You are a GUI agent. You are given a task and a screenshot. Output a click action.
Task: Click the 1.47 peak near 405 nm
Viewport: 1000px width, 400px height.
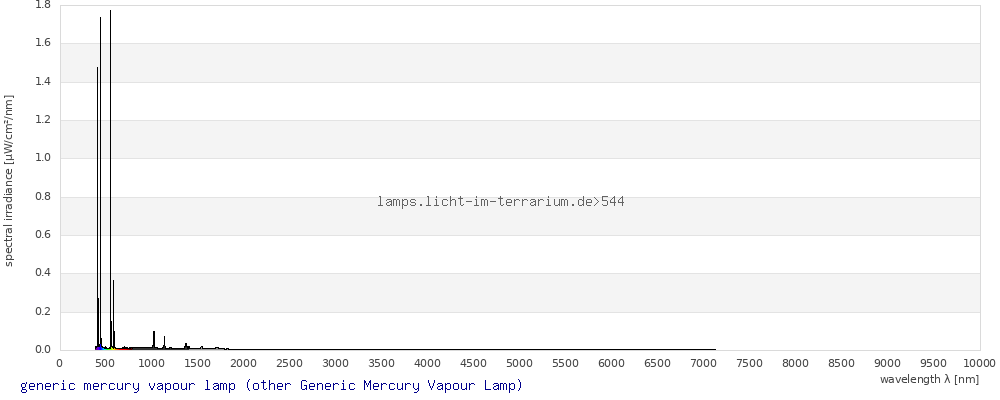(x=97, y=207)
